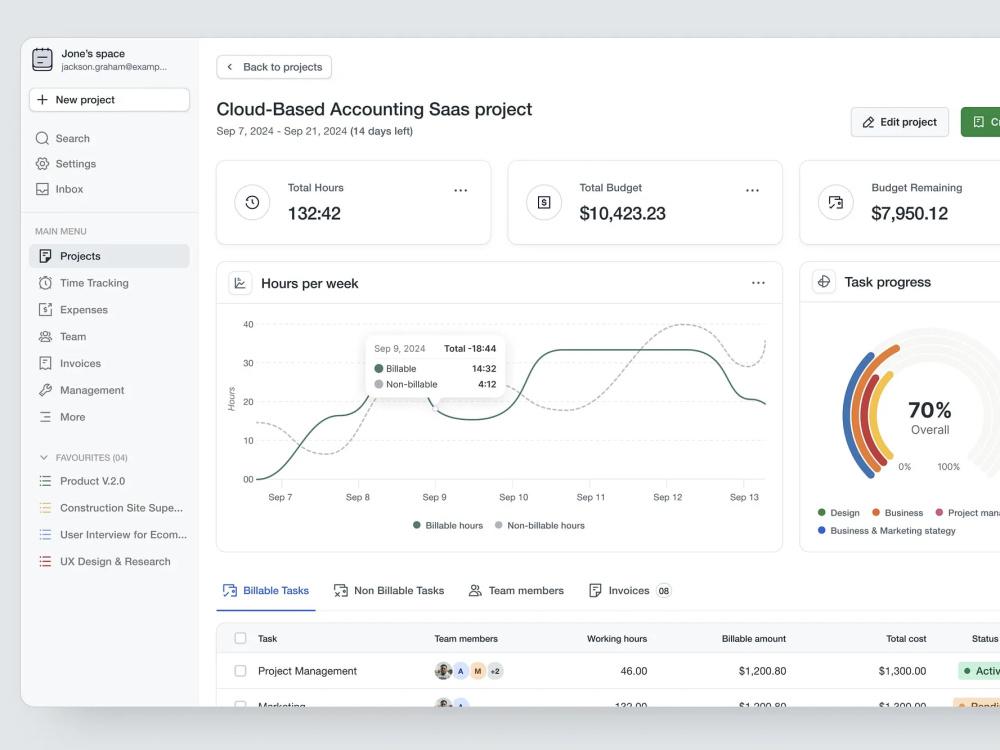Click the Sep 9 tooltip Billable color dot
Screen dimensions: 1000x750
[379, 369]
